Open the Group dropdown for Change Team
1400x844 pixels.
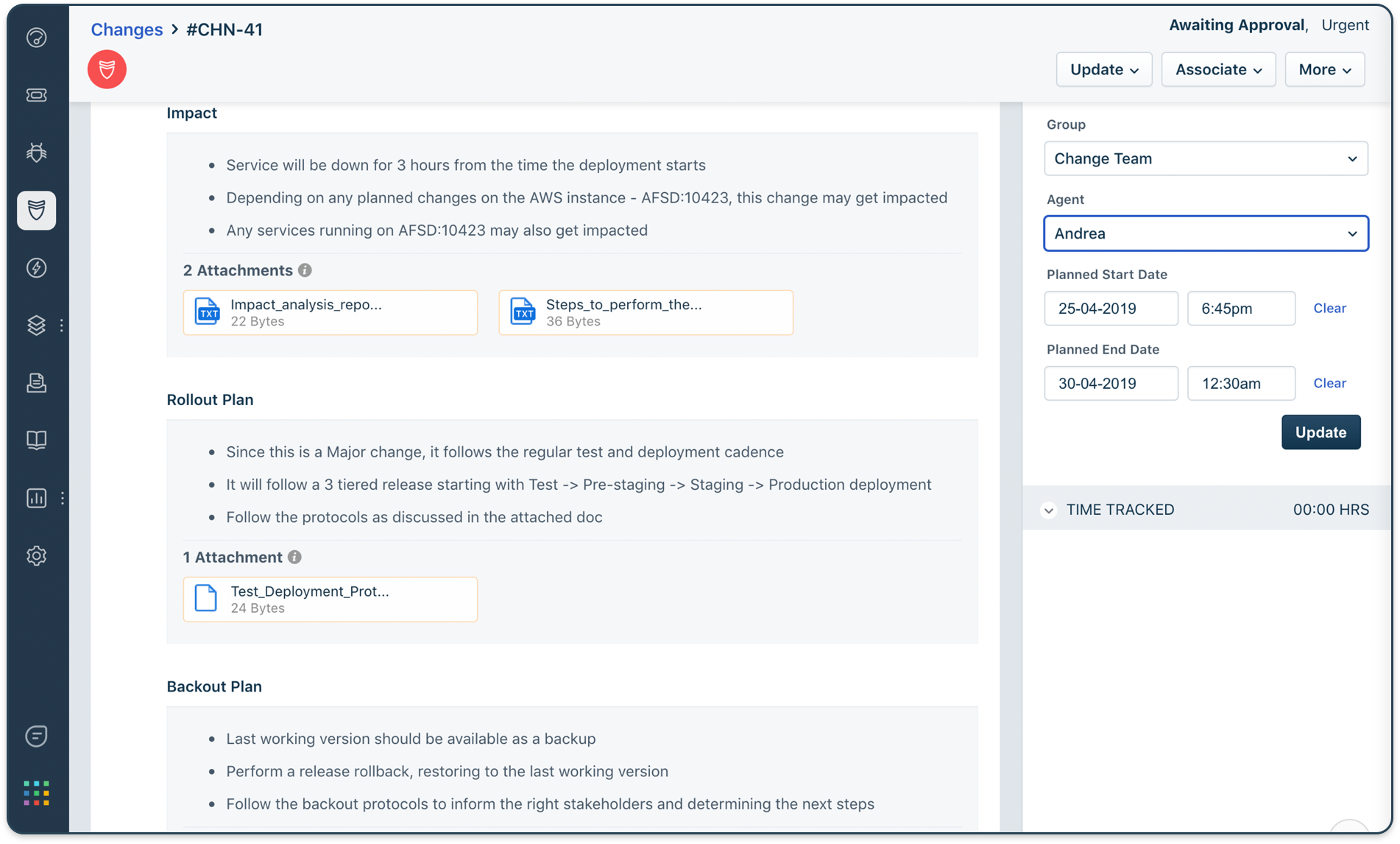1205,158
